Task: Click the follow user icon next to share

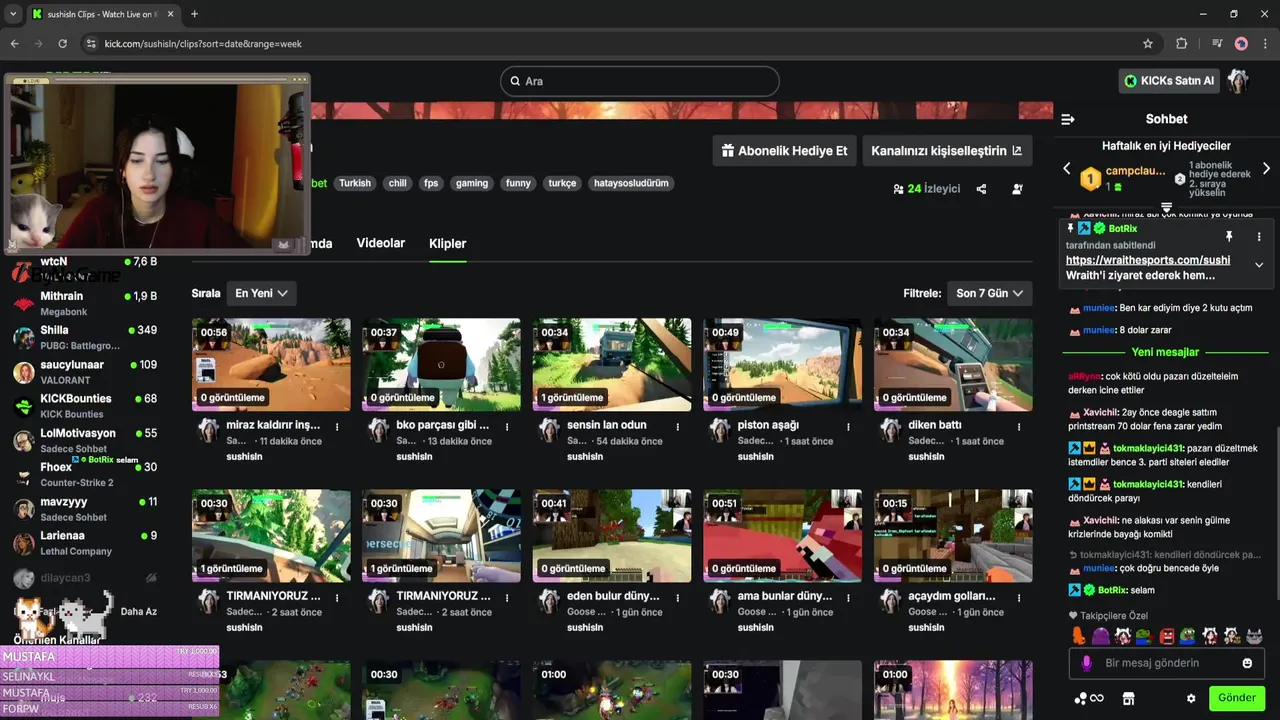Action: pyautogui.click(x=1017, y=189)
